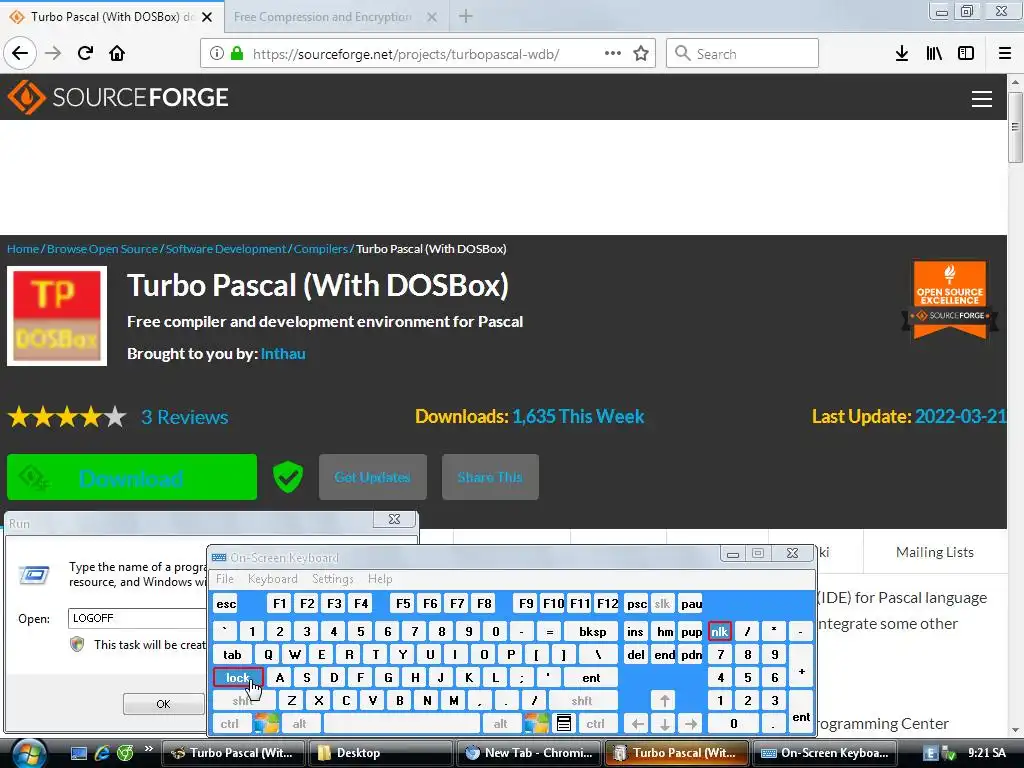Open the Inthau author link

pos(283,353)
